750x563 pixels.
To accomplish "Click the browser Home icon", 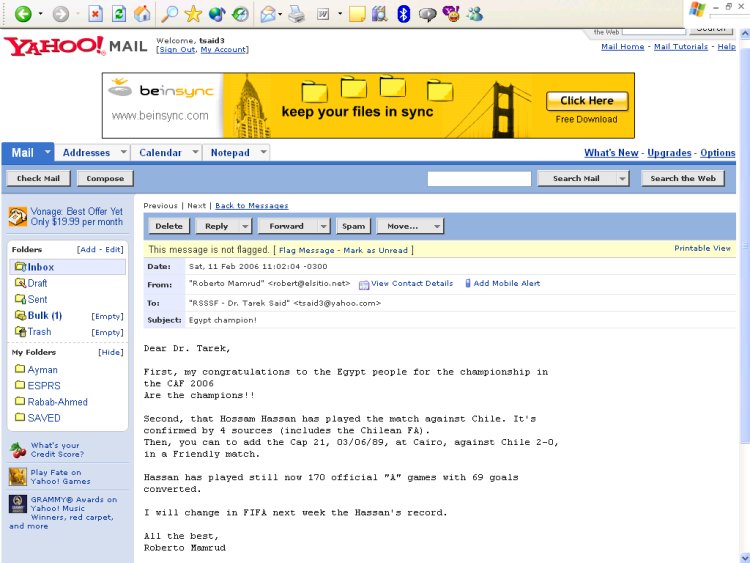I will coord(142,14).
